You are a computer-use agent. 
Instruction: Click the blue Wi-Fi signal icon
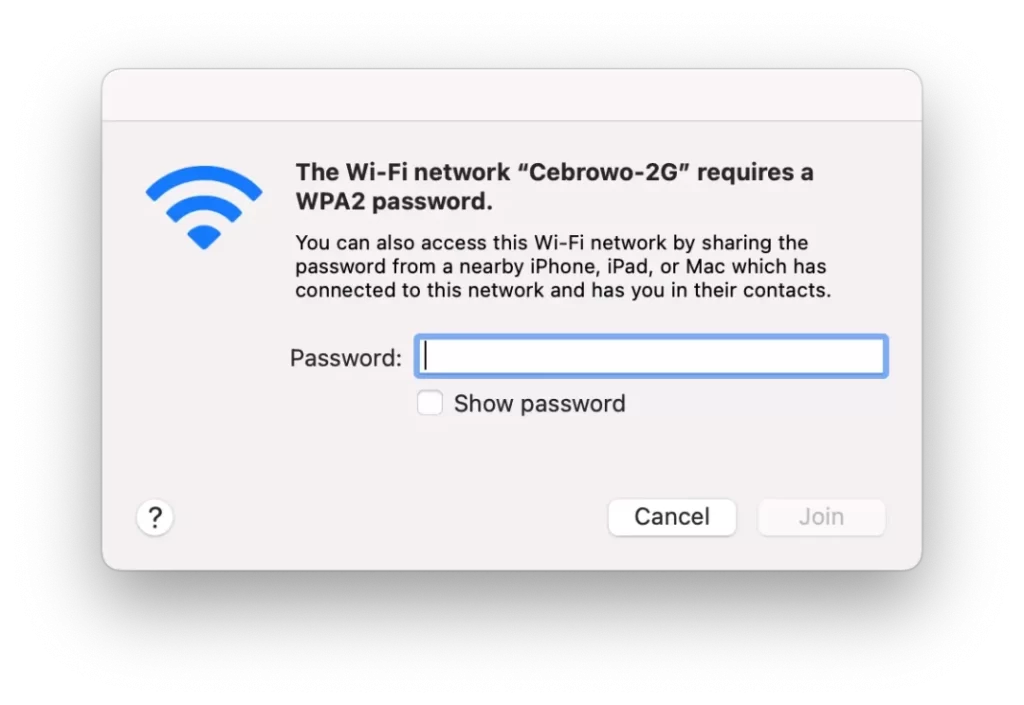[x=204, y=207]
